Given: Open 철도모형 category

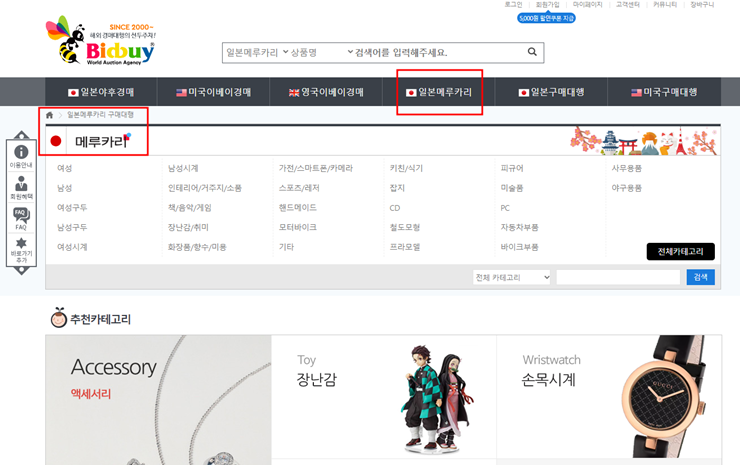Looking at the screenshot, I should (x=405, y=227).
